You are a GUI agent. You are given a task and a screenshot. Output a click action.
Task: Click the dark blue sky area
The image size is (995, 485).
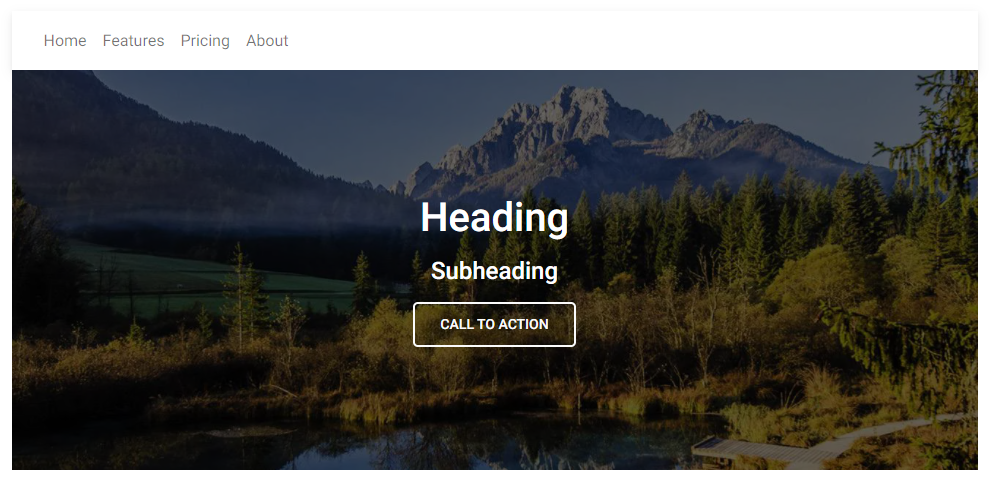(317, 114)
